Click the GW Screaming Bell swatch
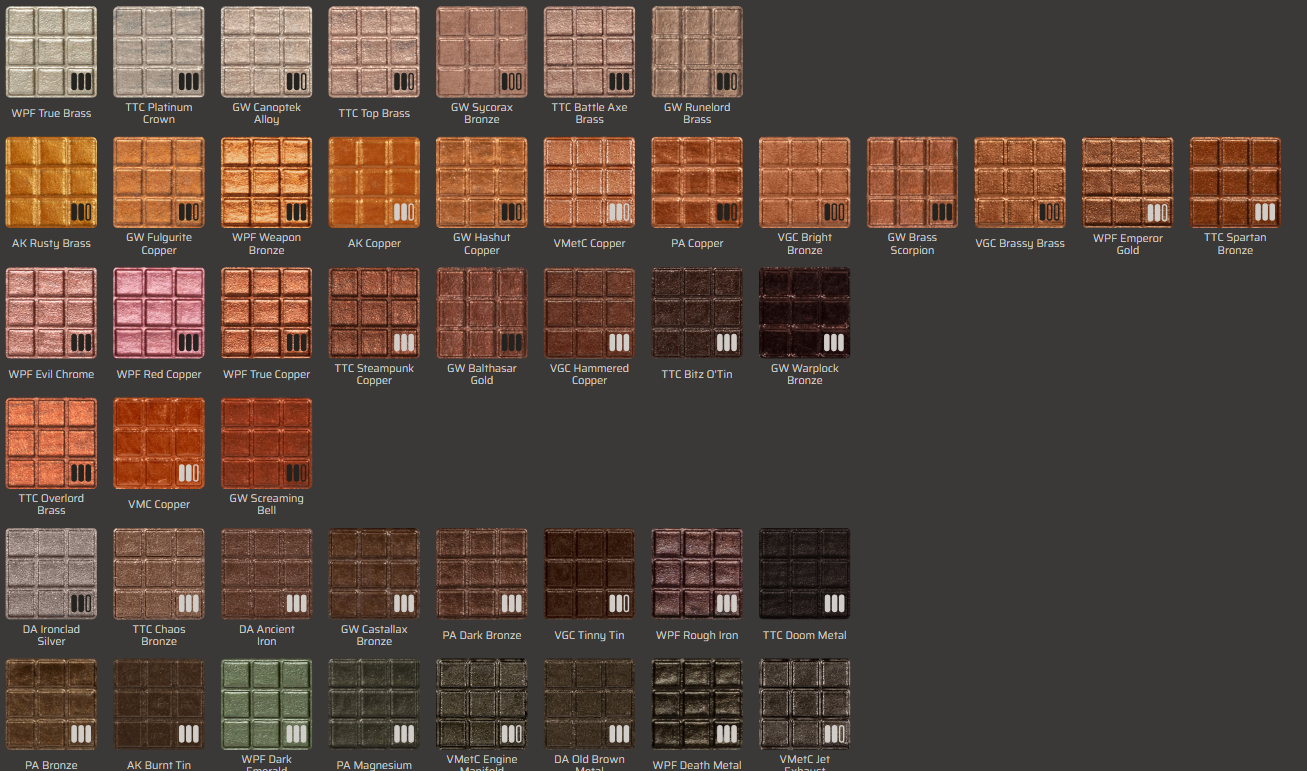This screenshot has width=1307, height=771. [x=267, y=444]
